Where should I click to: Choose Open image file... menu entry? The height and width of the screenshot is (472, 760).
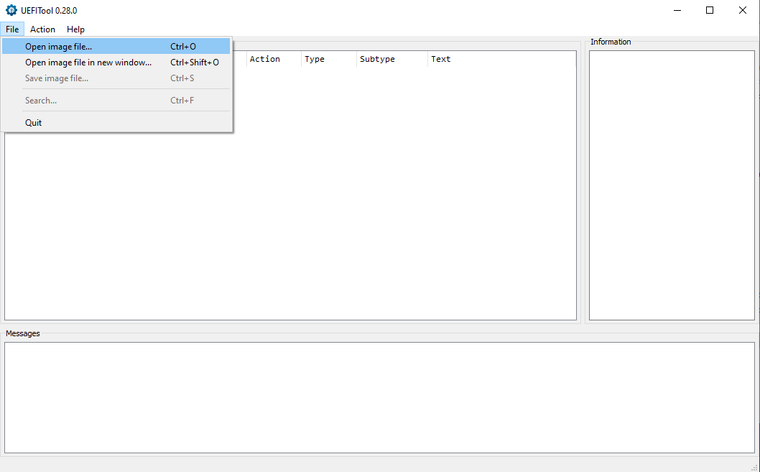[x=116, y=47]
